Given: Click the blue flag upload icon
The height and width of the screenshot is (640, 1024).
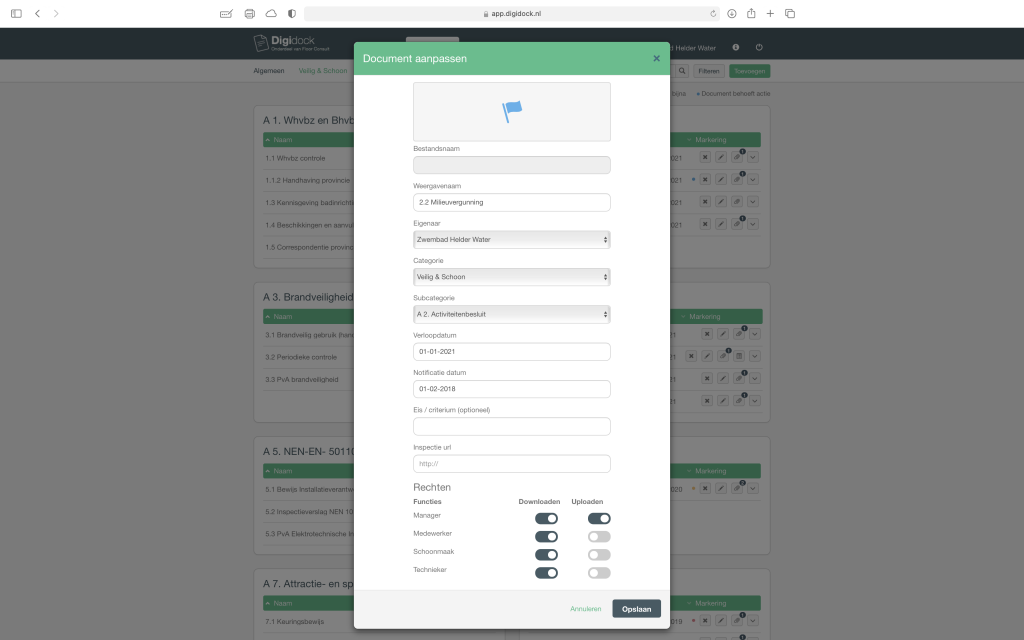Looking at the screenshot, I should coord(512,111).
